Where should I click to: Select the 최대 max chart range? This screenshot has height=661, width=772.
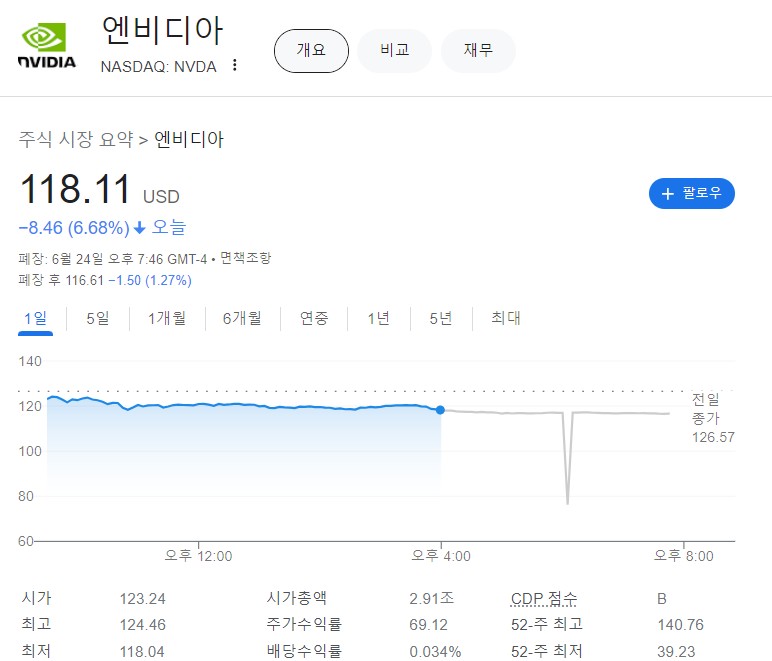point(506,318)
